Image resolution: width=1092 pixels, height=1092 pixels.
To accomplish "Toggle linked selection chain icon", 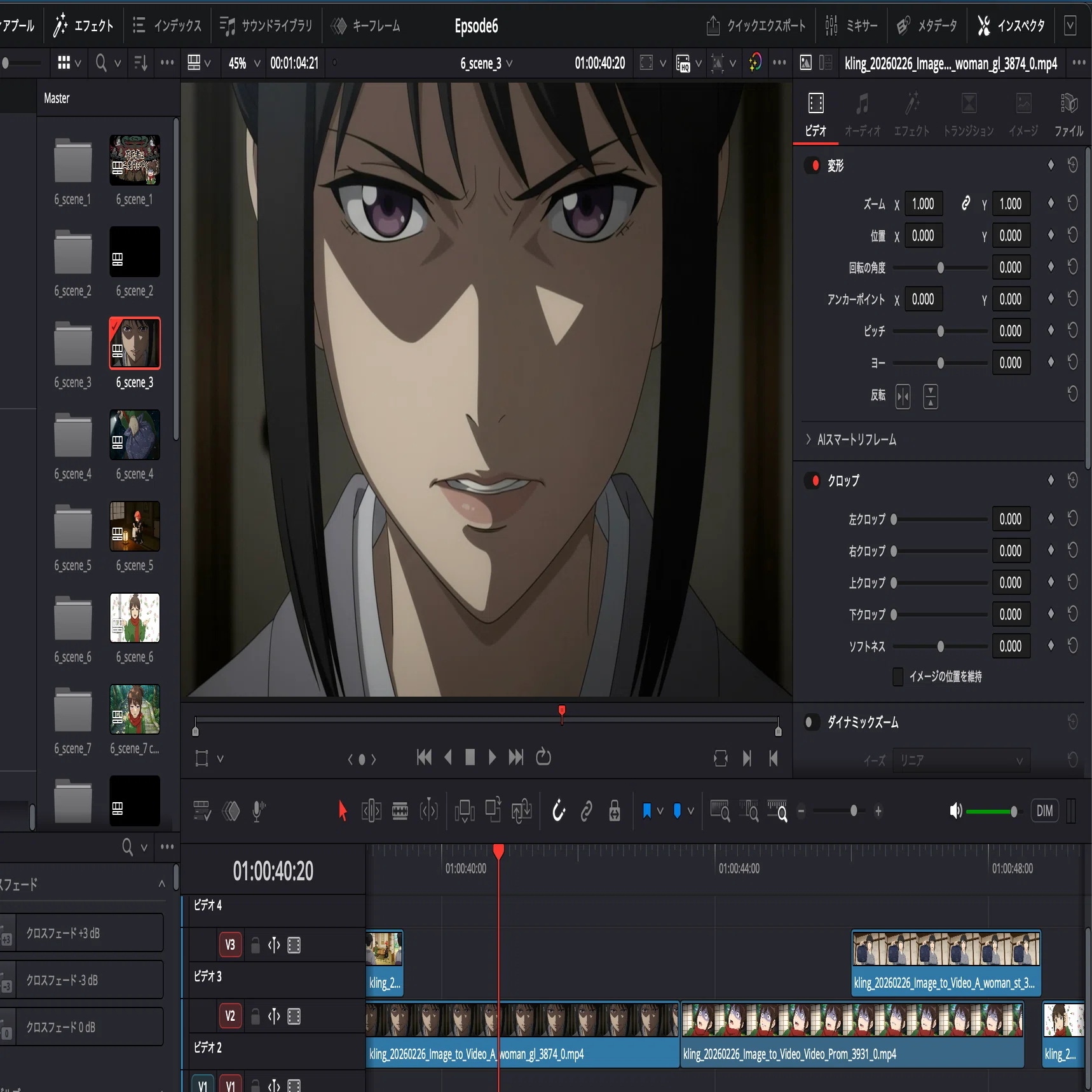I will [x=587, y=811].
